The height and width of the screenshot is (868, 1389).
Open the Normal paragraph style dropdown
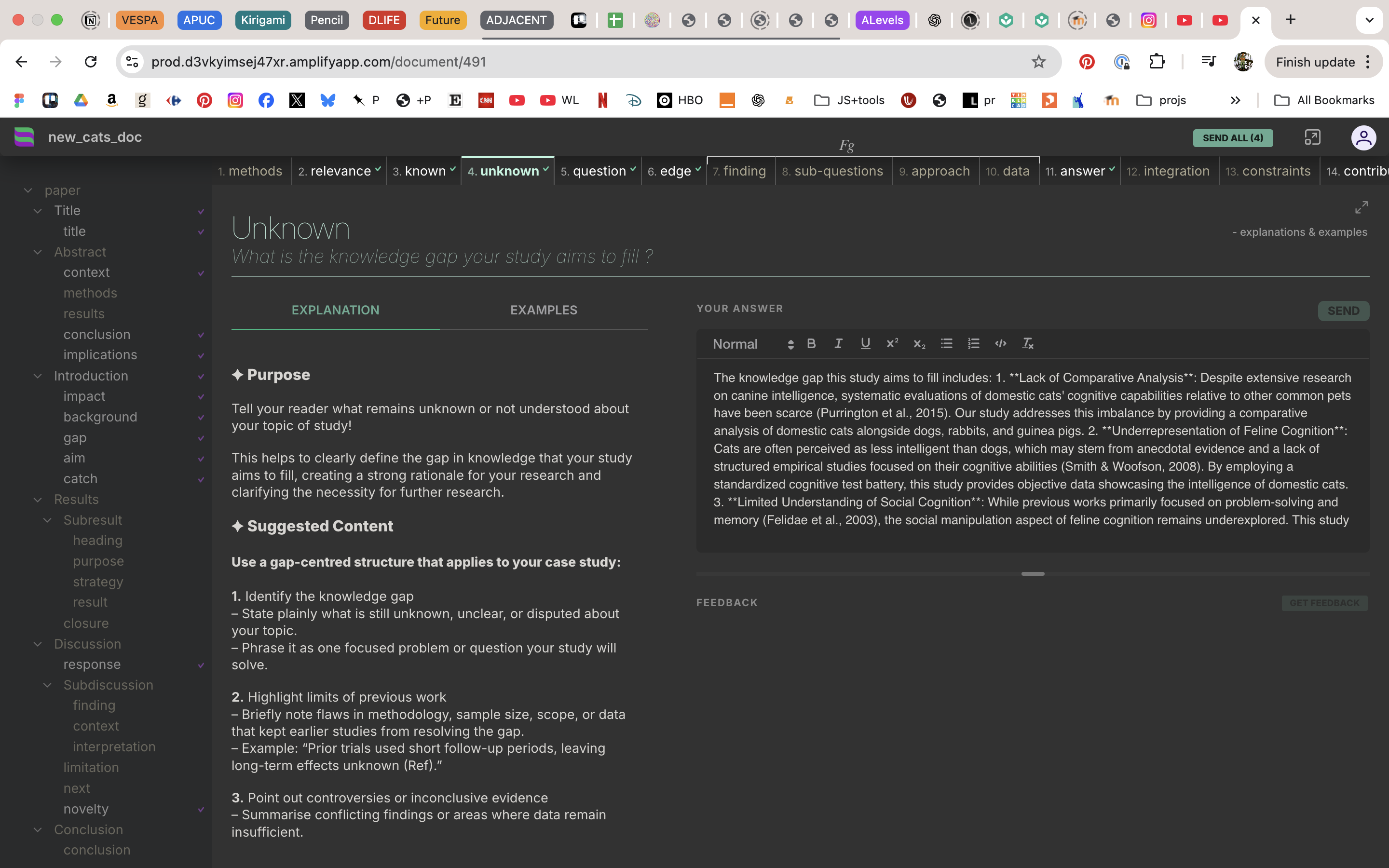pyautogui.click(x=752, y=344)
